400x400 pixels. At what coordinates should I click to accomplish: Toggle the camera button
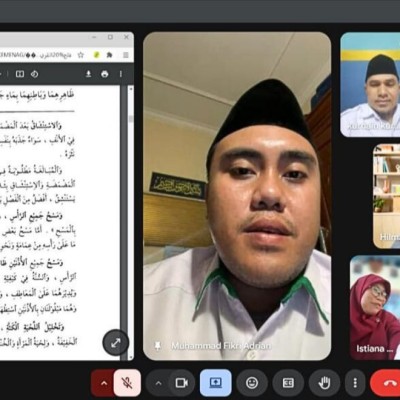(182, 383)
